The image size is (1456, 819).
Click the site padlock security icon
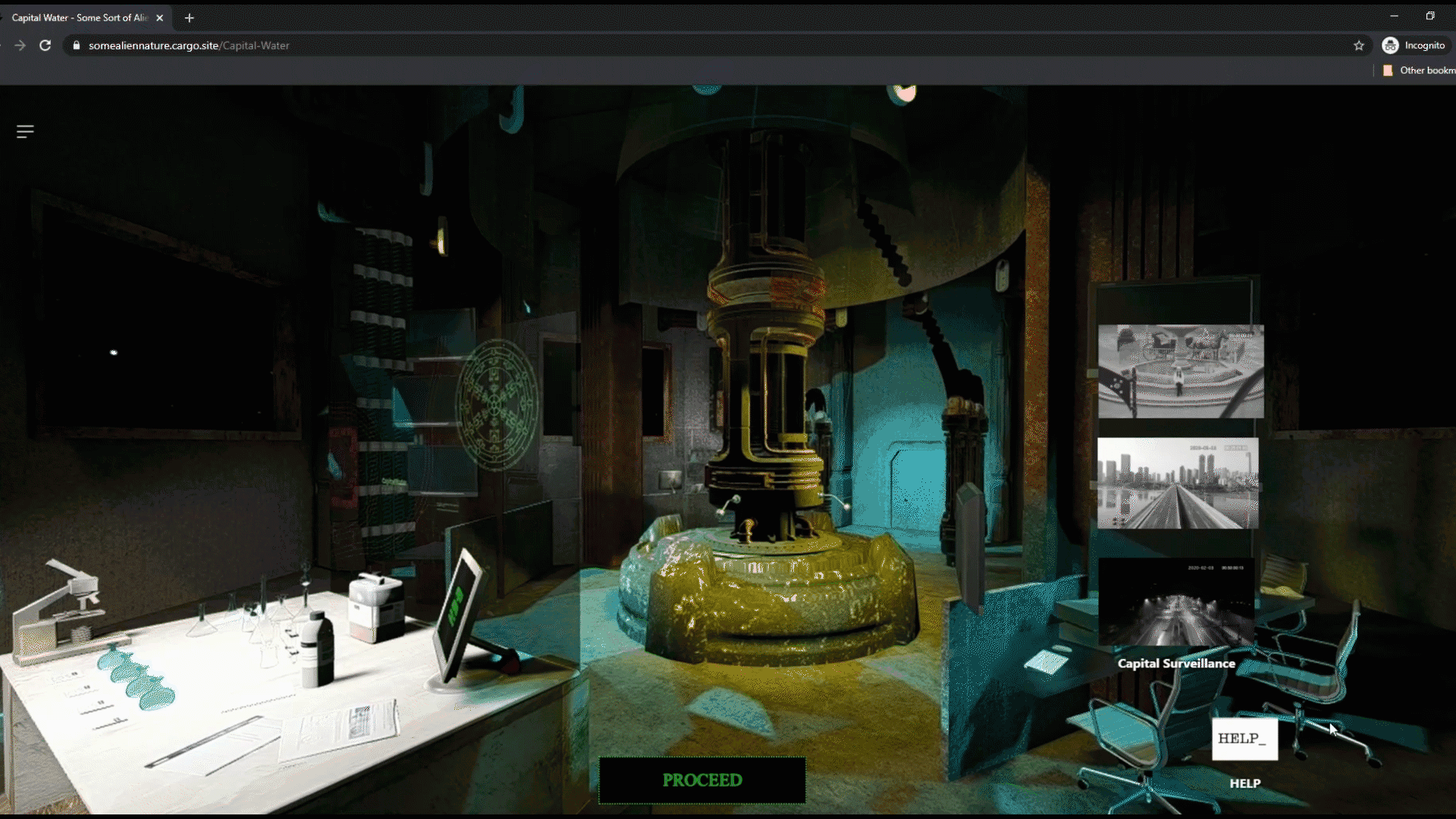click(77, 45)
